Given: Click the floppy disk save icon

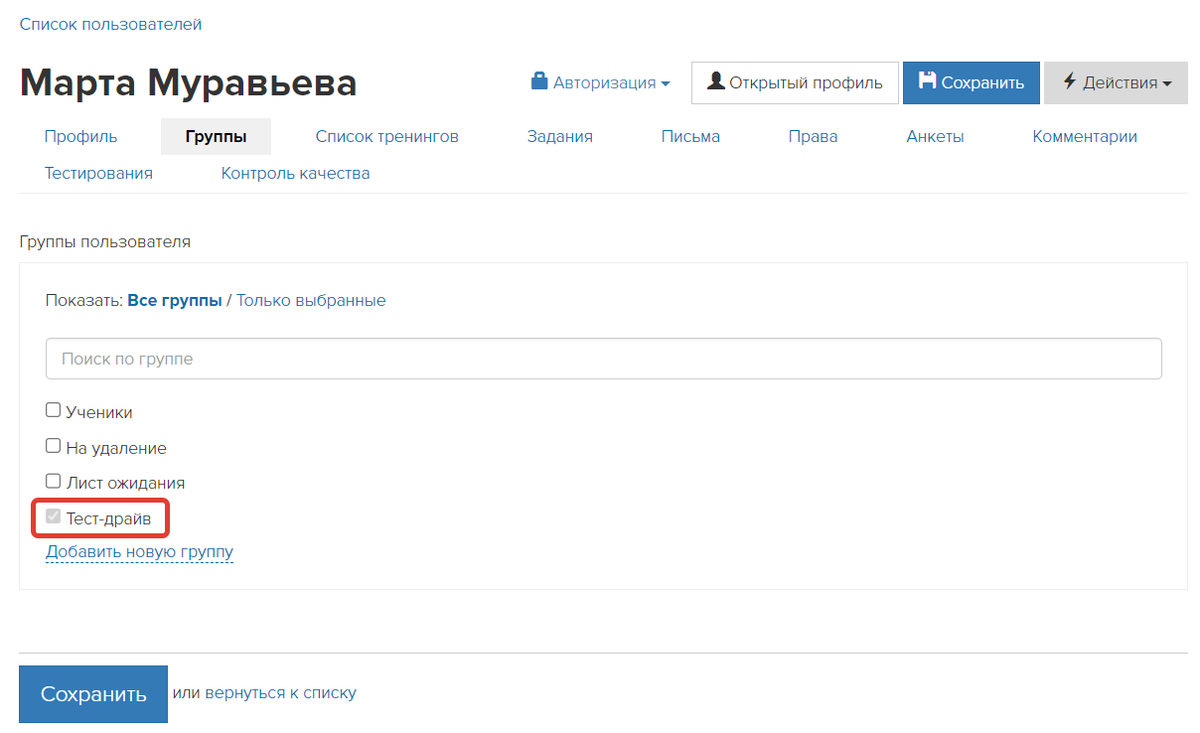Looking at the screenshot, I should click(x=927, y=82).
